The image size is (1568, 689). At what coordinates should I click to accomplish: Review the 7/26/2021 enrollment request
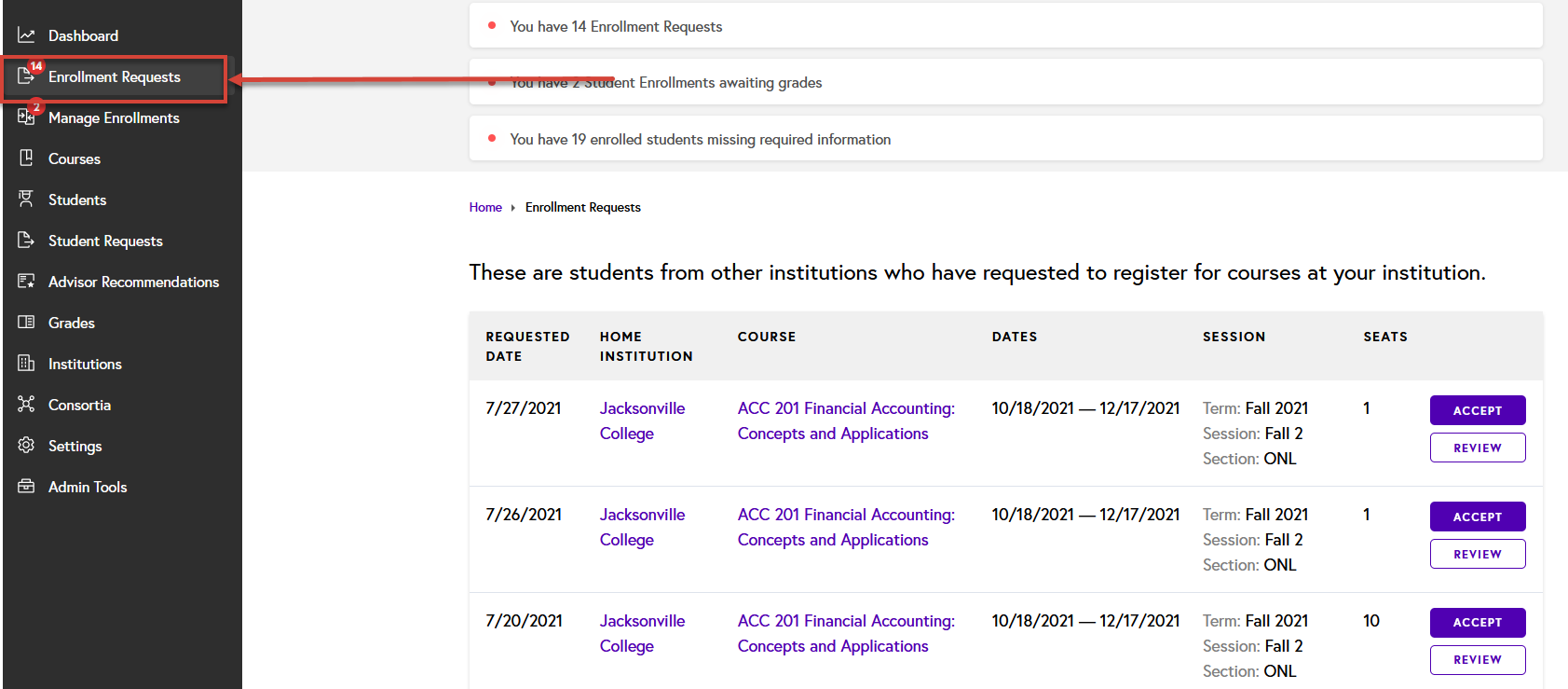point(1478,554)
